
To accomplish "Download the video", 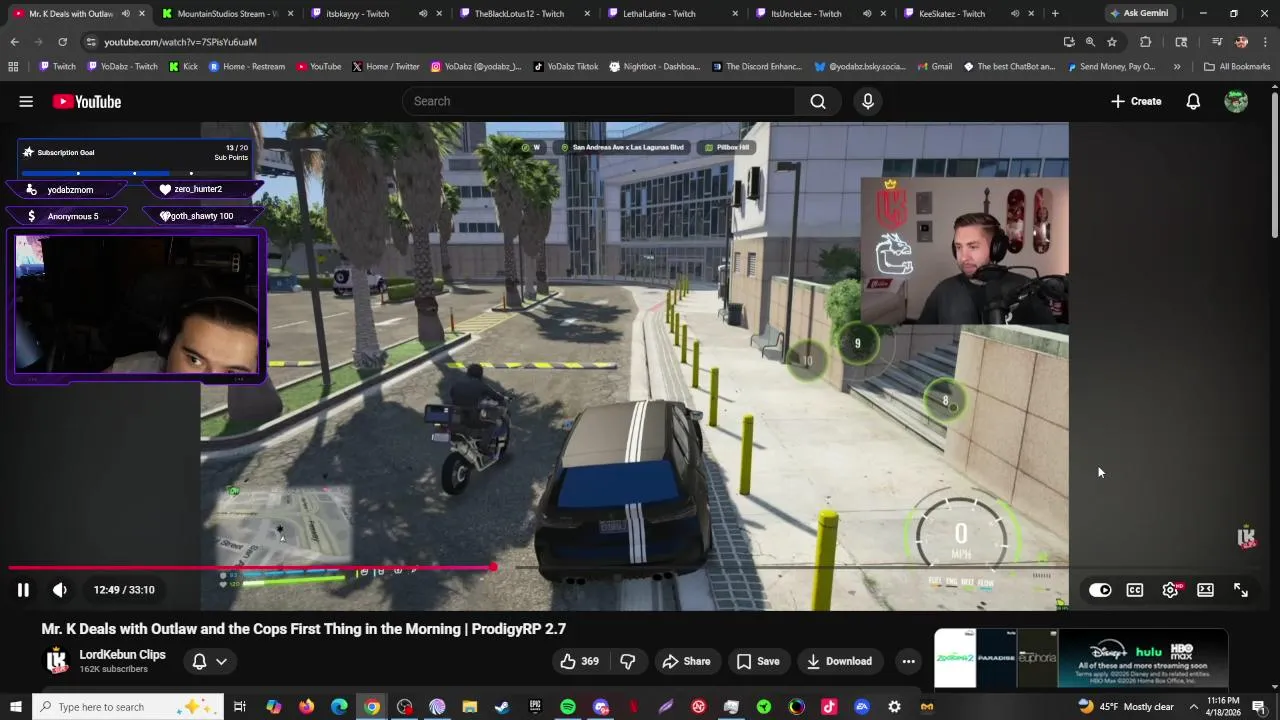I will click(x=840, y=661).
